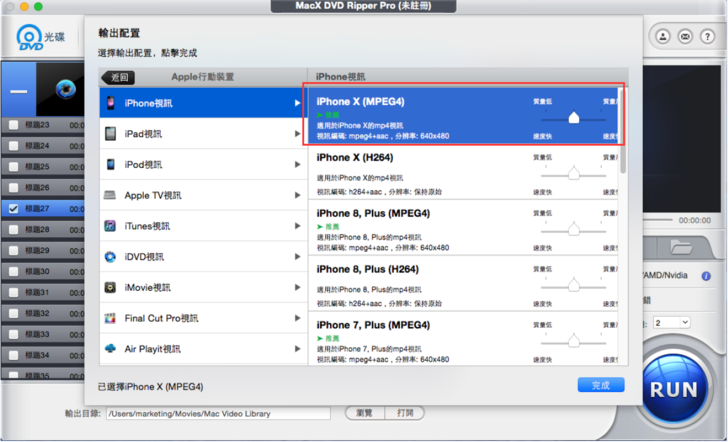The height and width of the screenshot is (442, 728).
Task: Adjust quality slider for iPhone 8, Plus (H264)
Action: (x=574, y=285)
